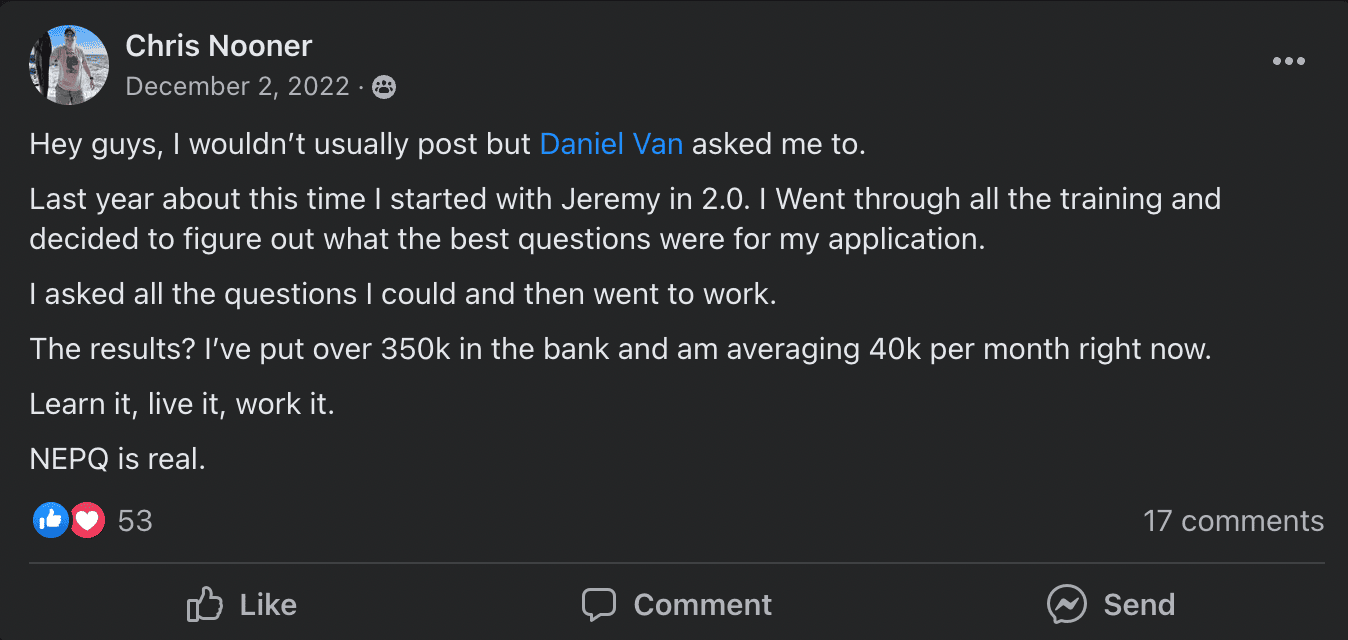
Task: Expand the 17 comments link
Action: (x=1233, y=521)
